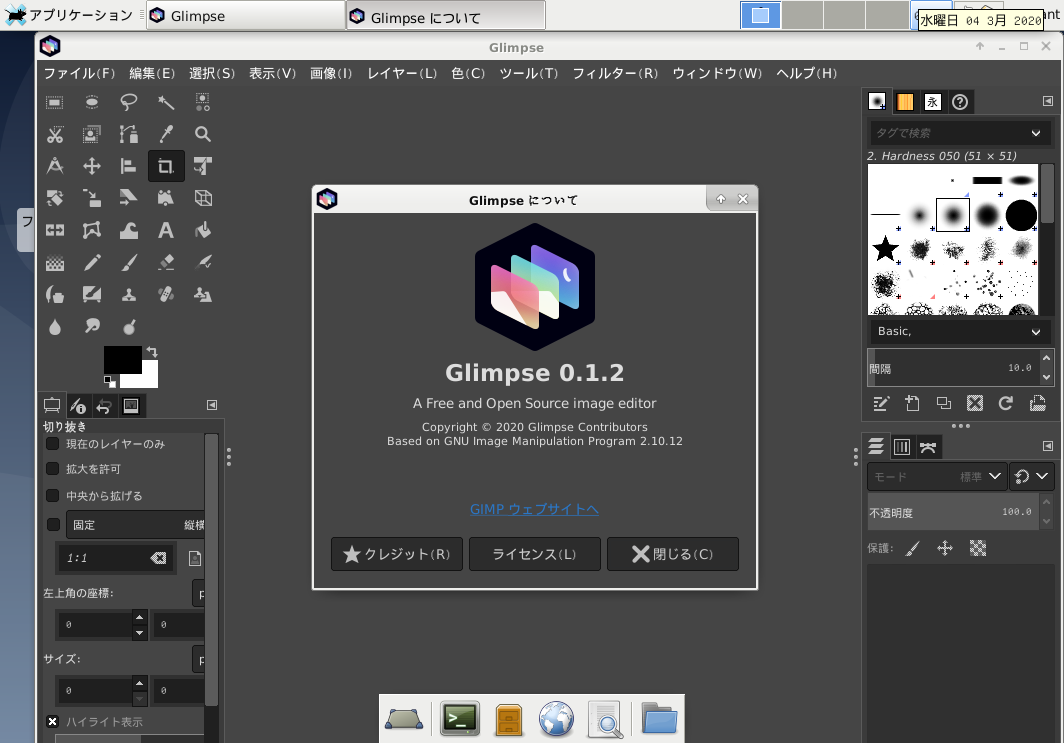The width and height of the screenshot is (1064, 743).
Task: Select the Move tool
Action: [91, 166]
